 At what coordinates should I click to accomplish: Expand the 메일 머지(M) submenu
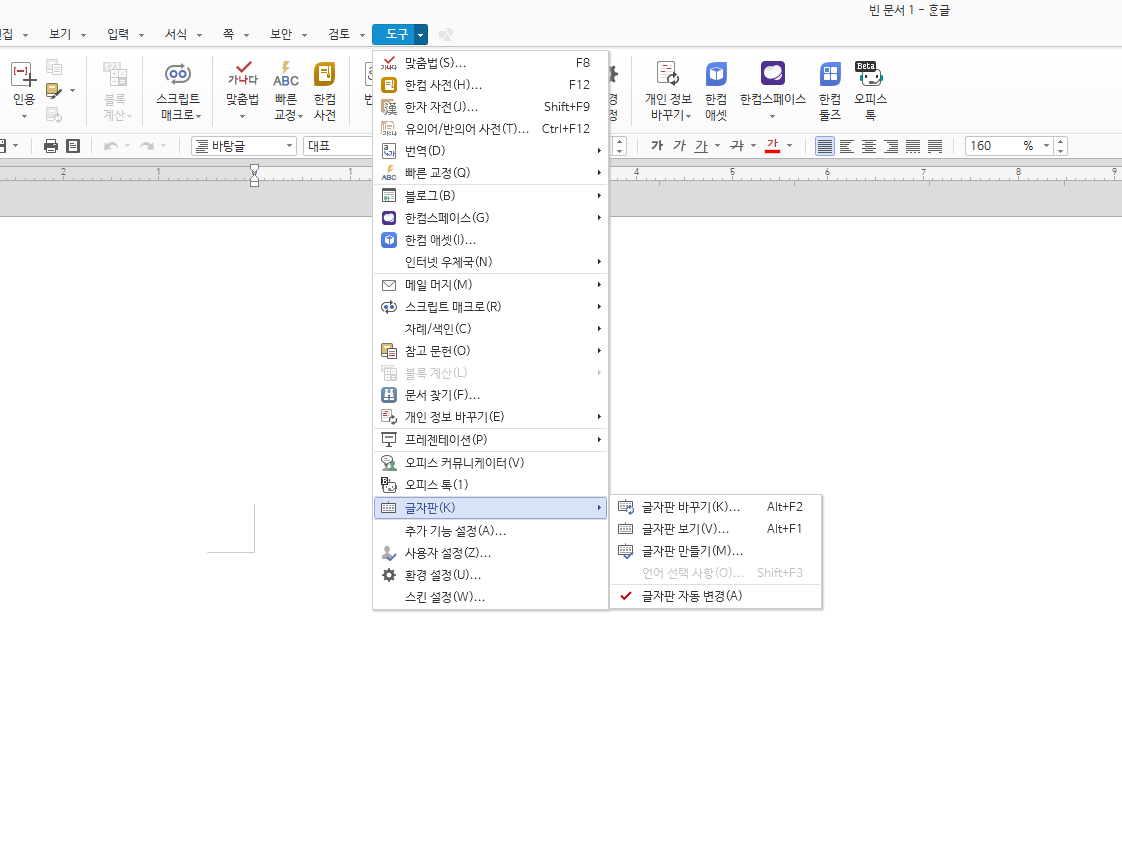pyautogui.click(x=490, y=285)
